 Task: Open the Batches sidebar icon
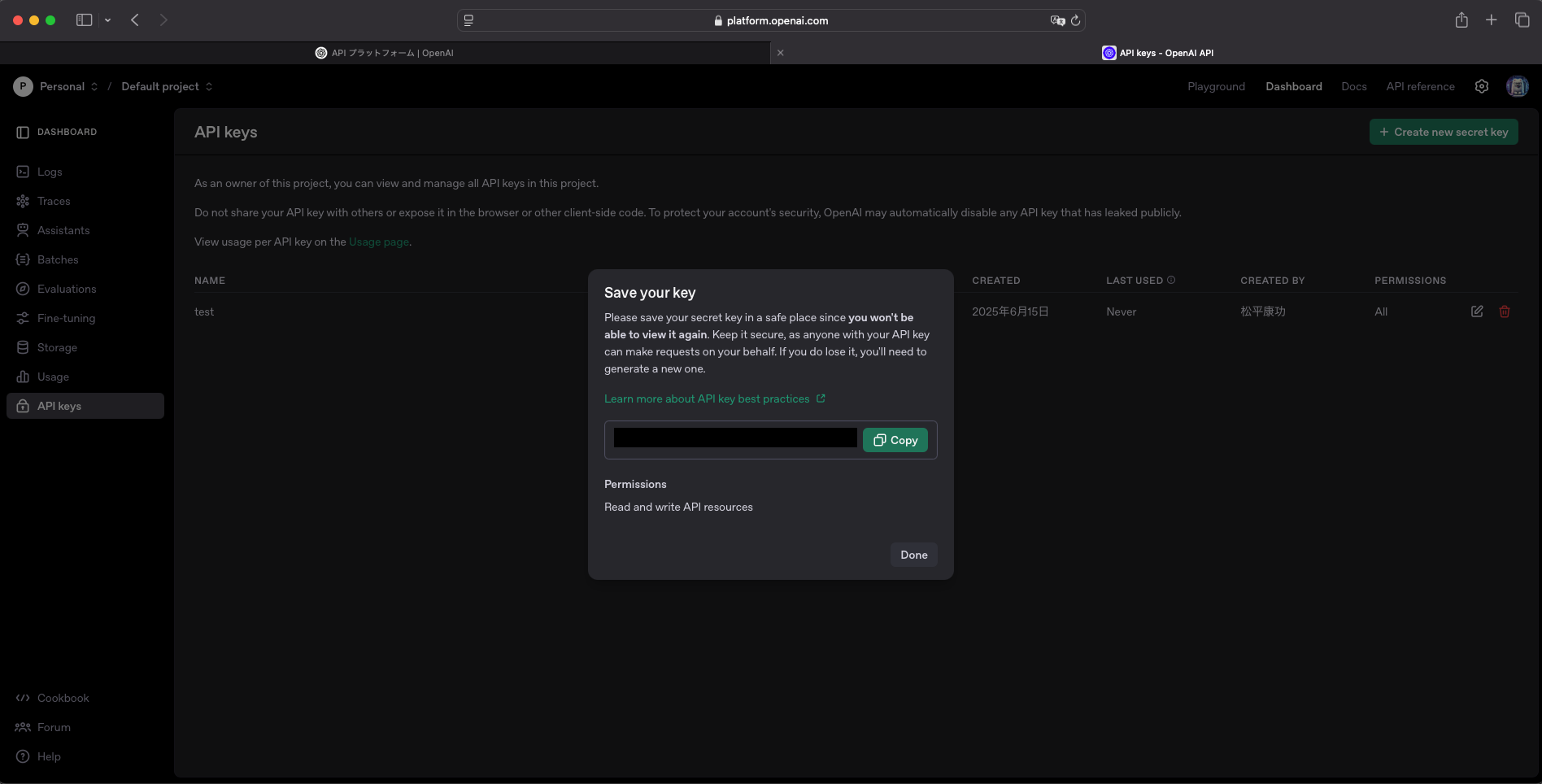(x=23, y=259)
